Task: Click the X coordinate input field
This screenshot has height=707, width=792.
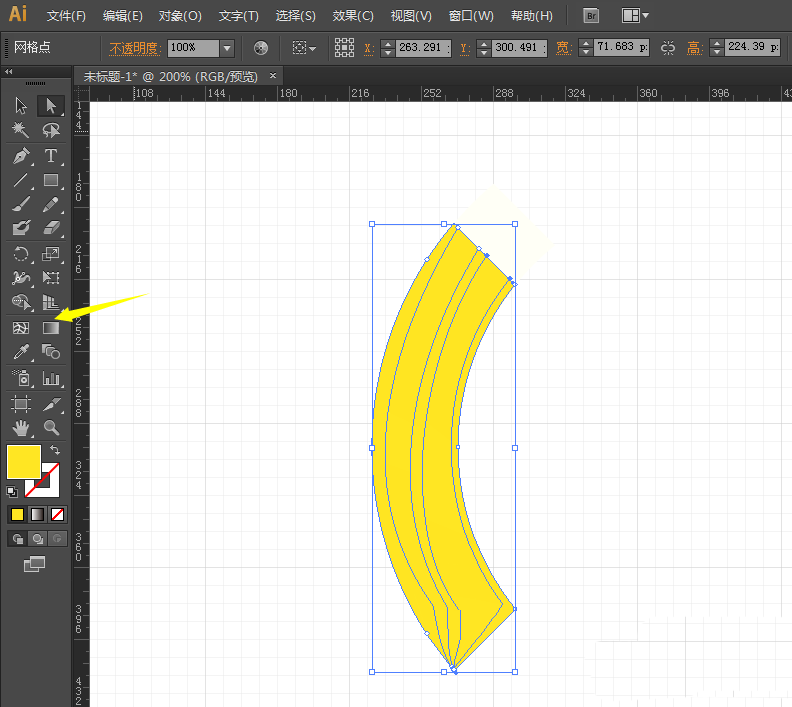Action: 423,48
